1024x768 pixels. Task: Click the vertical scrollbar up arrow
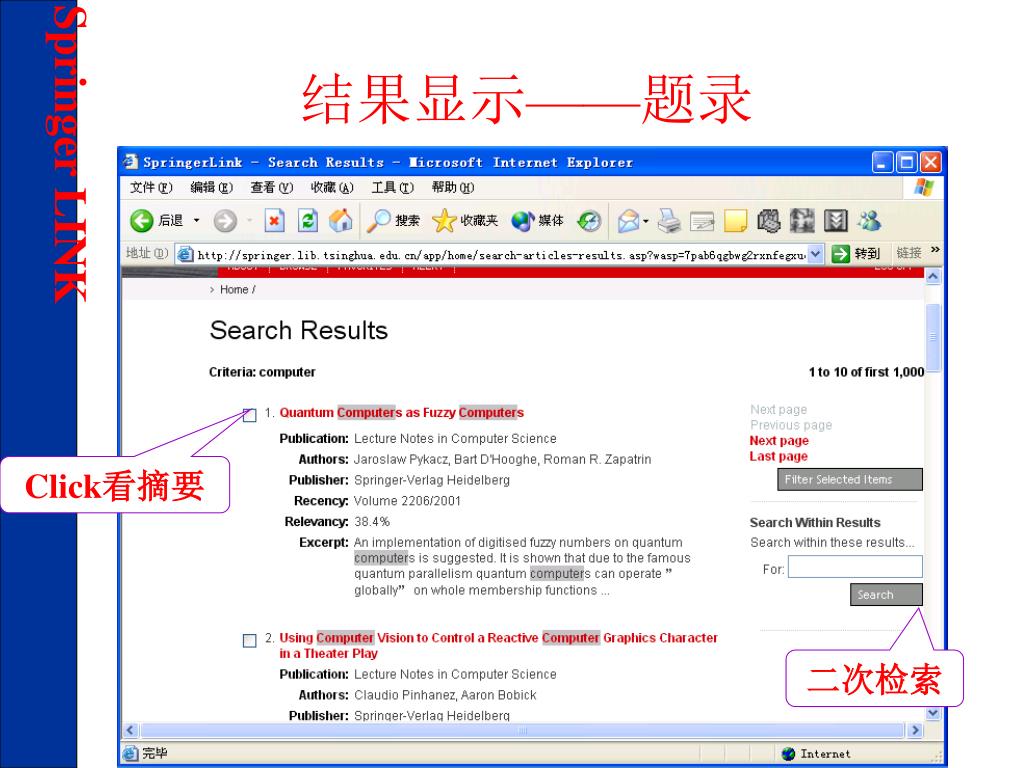coord(933,276)
